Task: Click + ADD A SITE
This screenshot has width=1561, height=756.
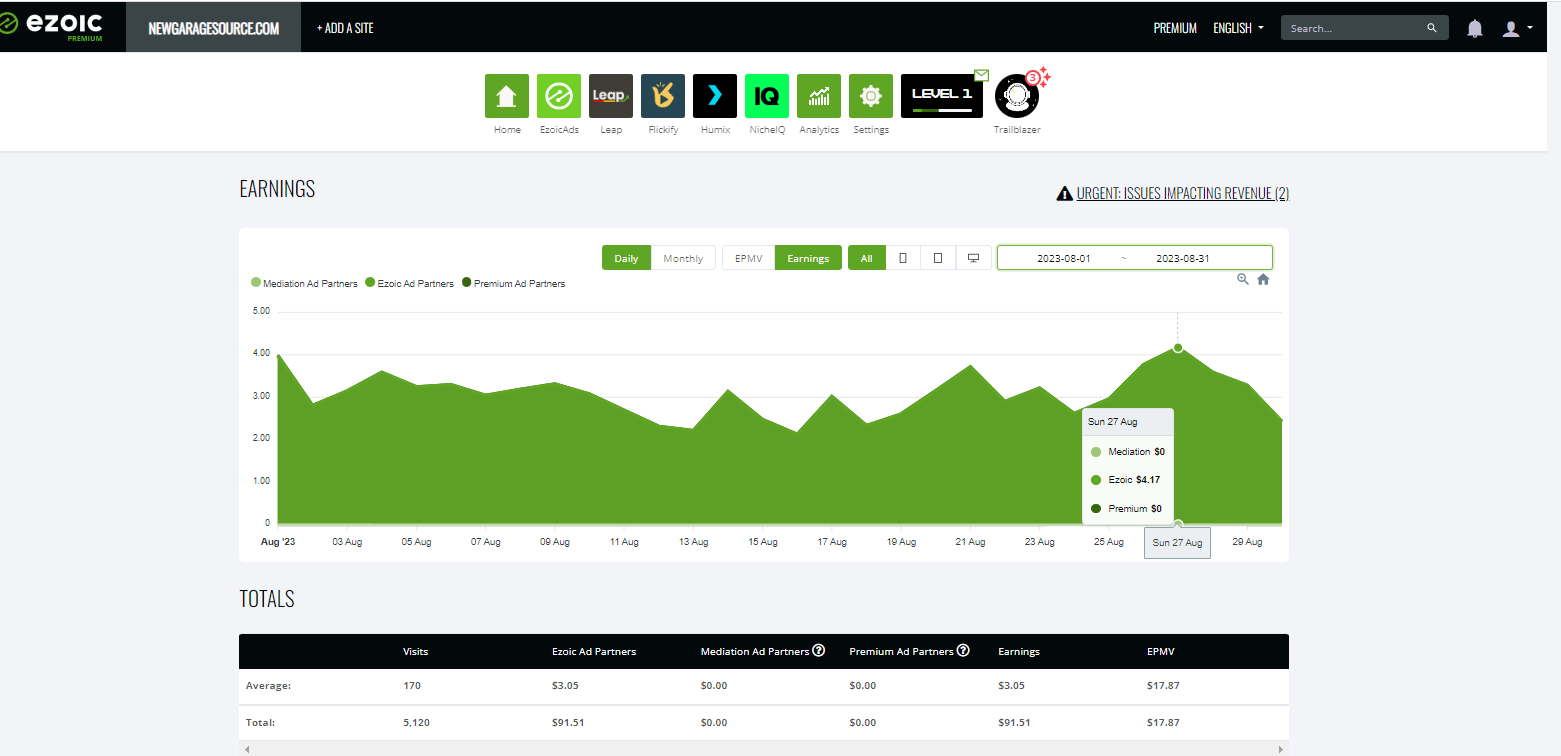Action: pyautogui.click(x=345, y=28)
